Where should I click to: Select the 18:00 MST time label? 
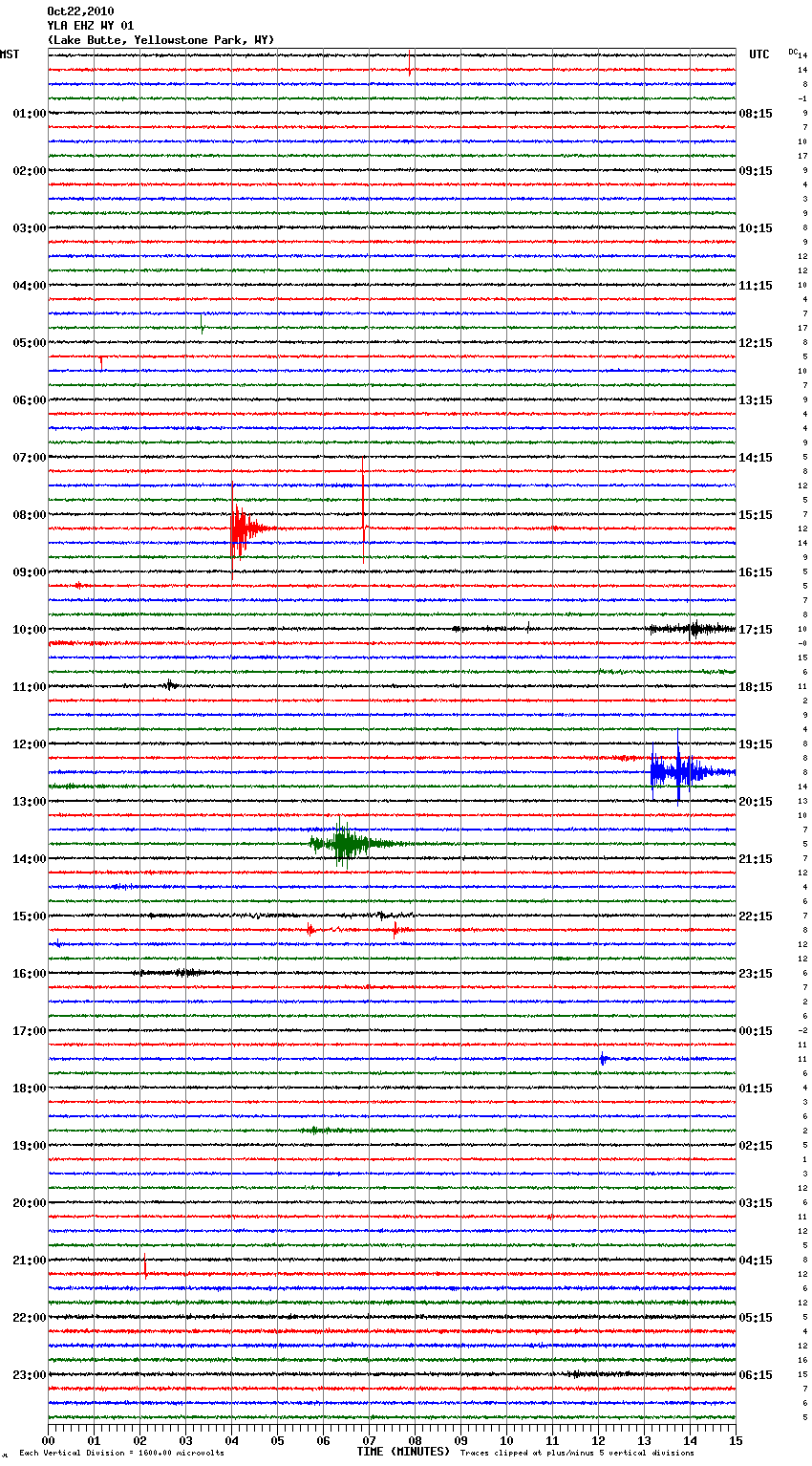30,1089
